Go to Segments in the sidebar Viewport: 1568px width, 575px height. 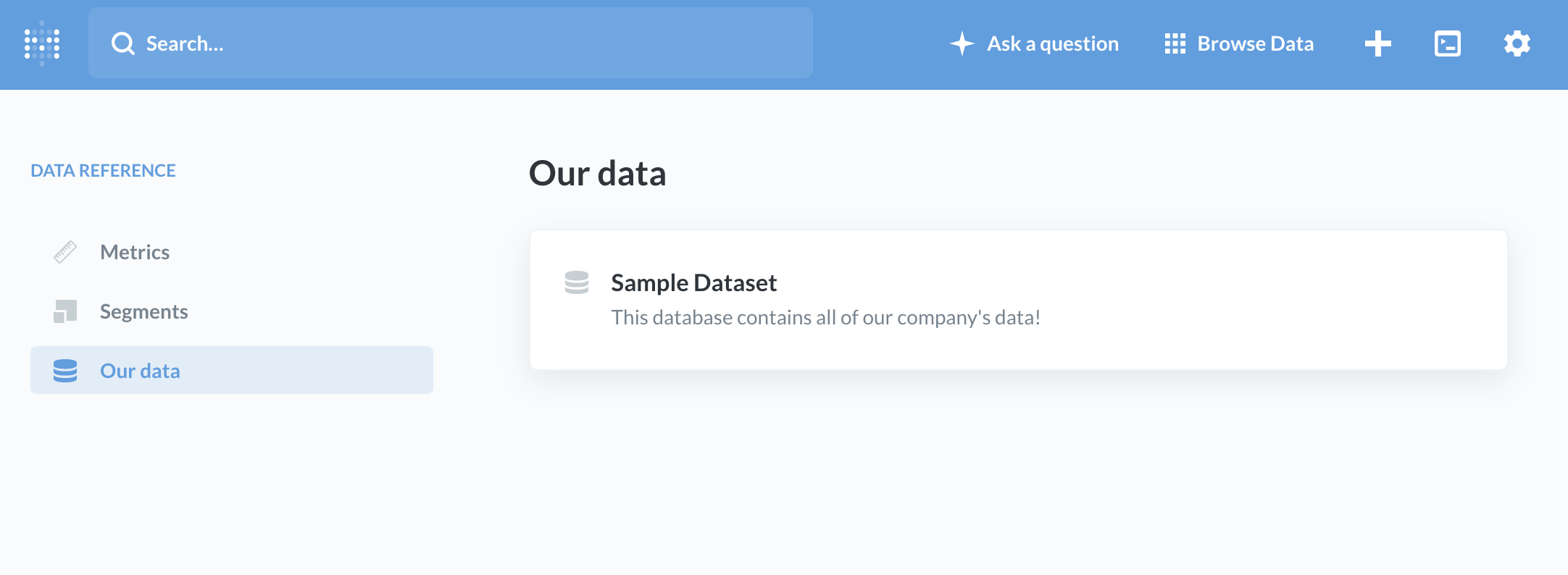click(143, 311)
